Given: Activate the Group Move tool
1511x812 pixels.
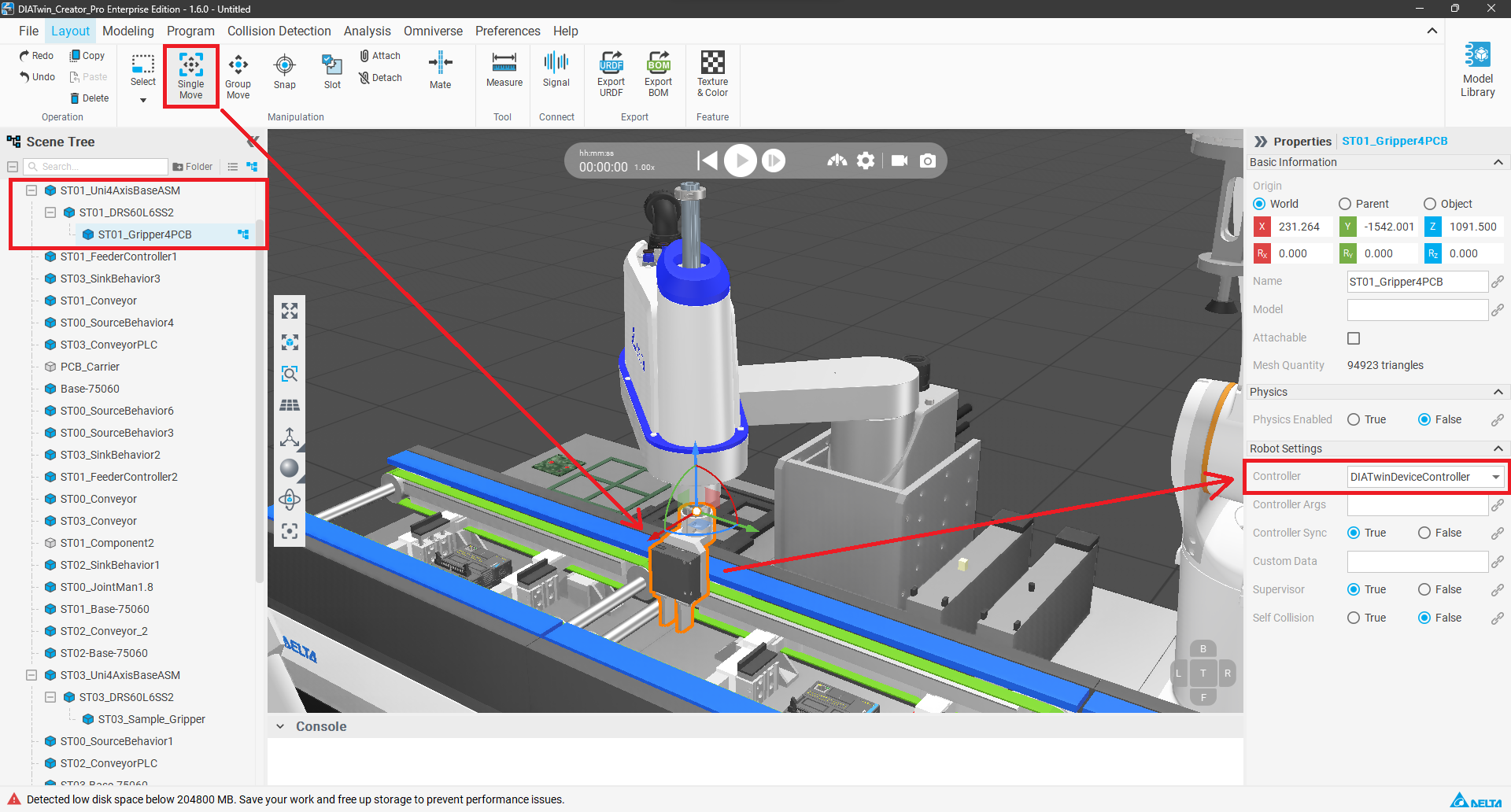Looking at the screenshot, I should coord(238,76).
